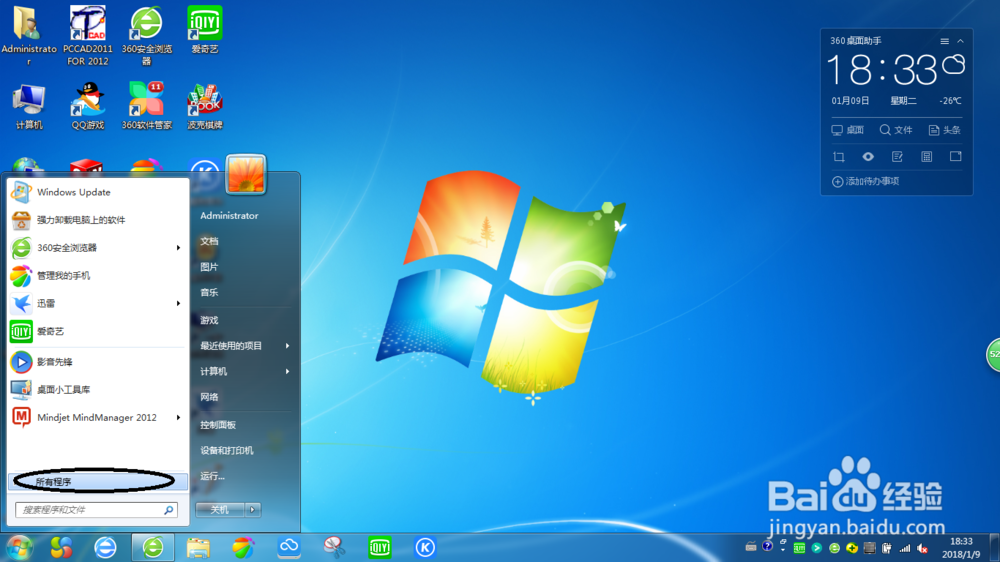
Task: Click the 搜索程序和文件 search box
Action: point(96,510)
